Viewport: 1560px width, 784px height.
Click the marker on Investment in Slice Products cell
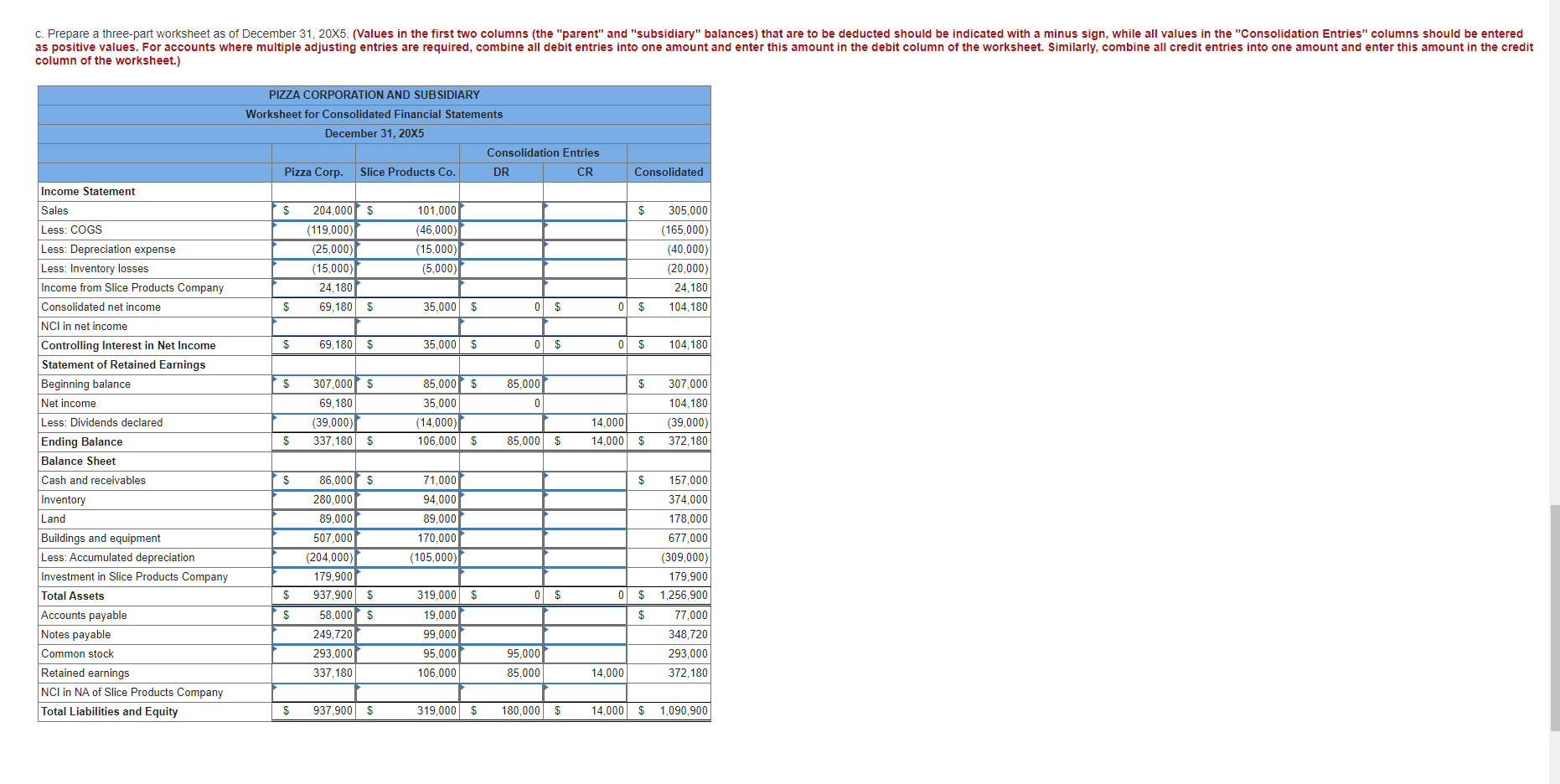(x=276, y=572)
